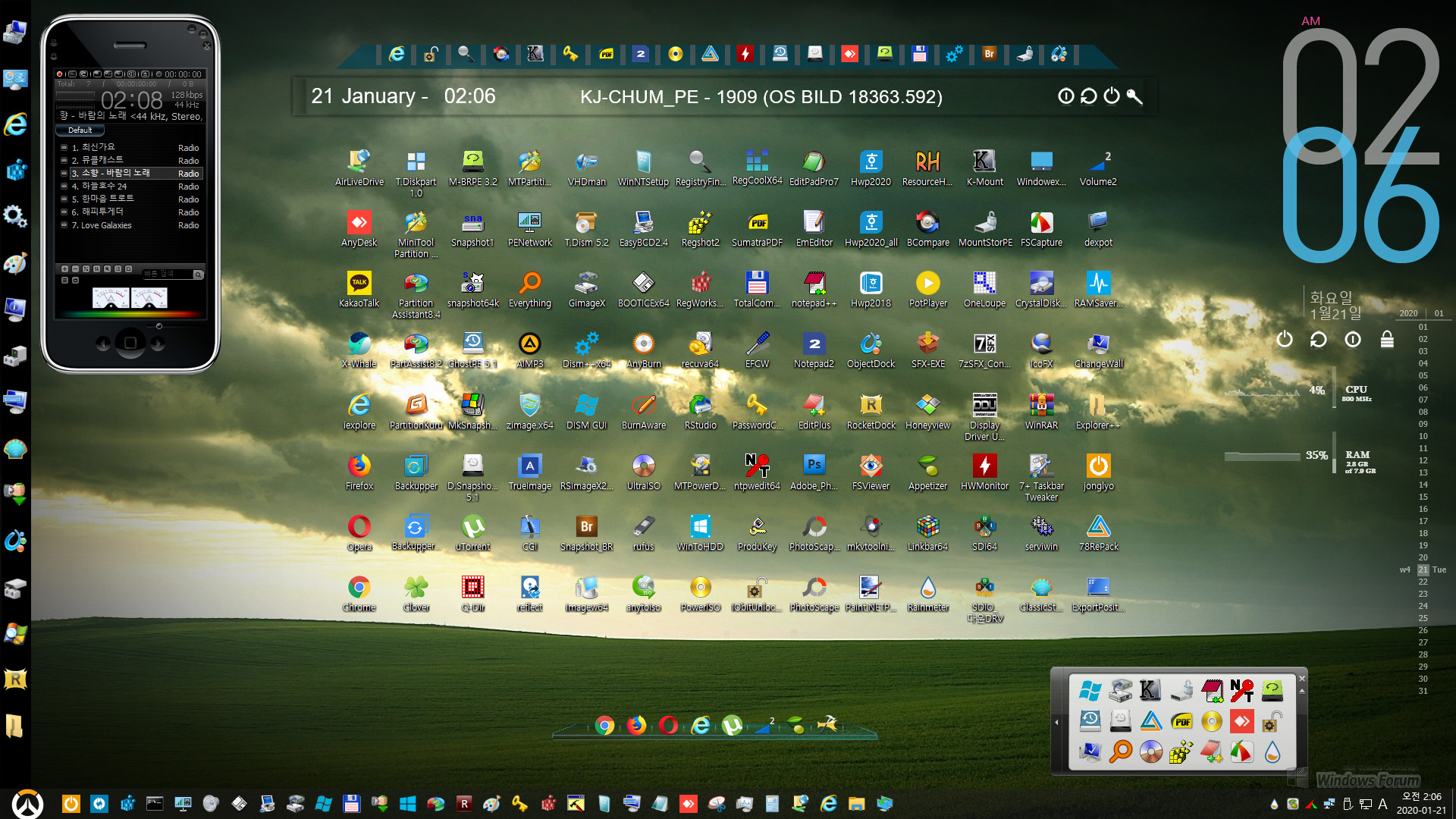Open the Chrome desktop icon
This screenshot has width=1456, height=819.
[x=359, y=593]
